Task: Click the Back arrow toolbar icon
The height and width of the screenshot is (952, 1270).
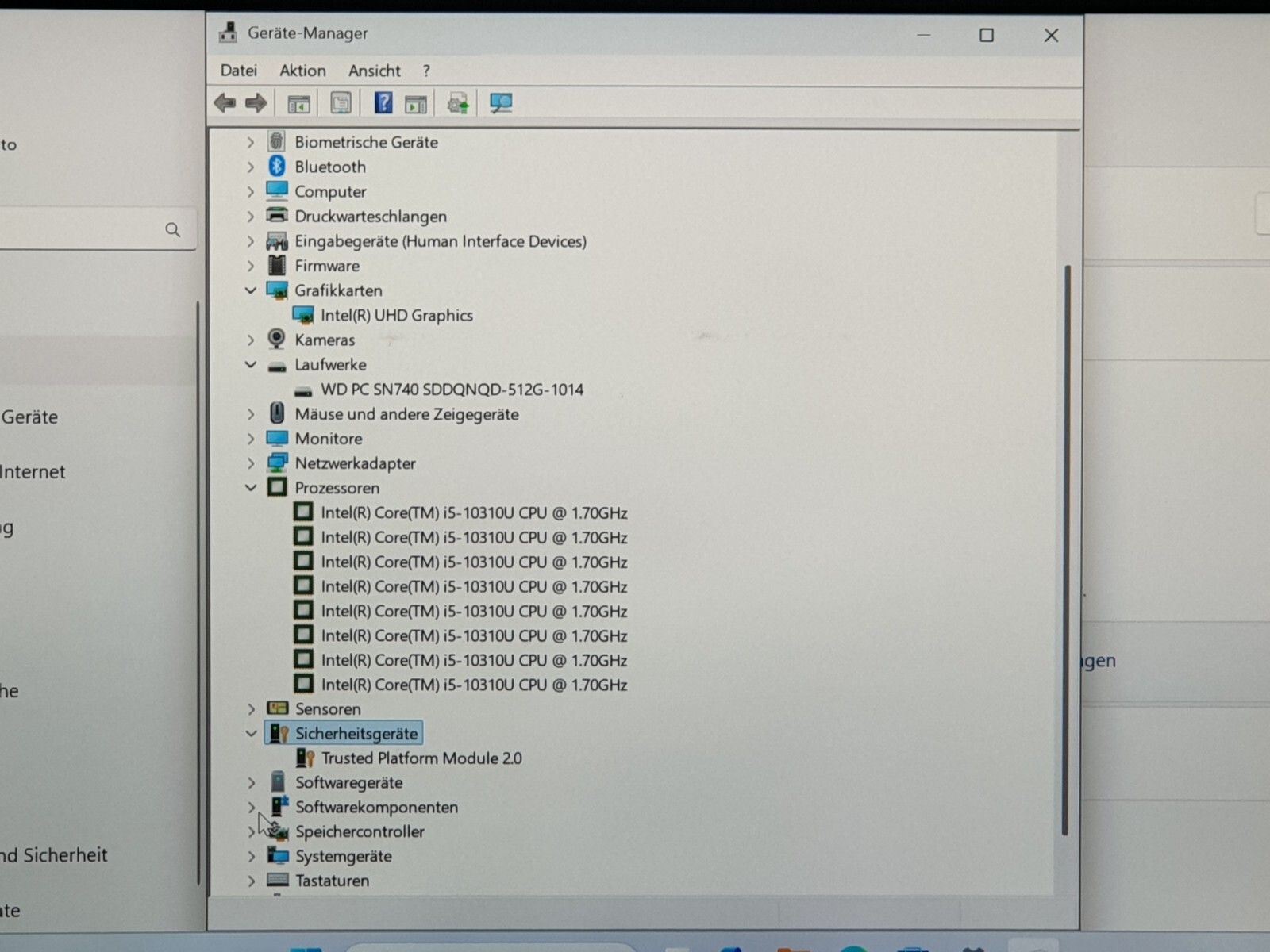Action: tap(225, 103)
